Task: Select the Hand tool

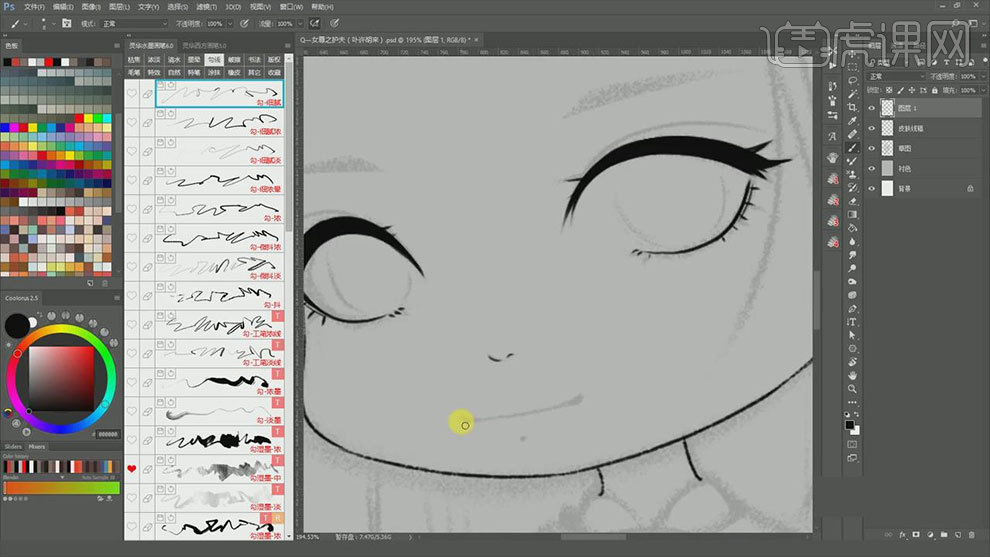Action: [852, 376]
